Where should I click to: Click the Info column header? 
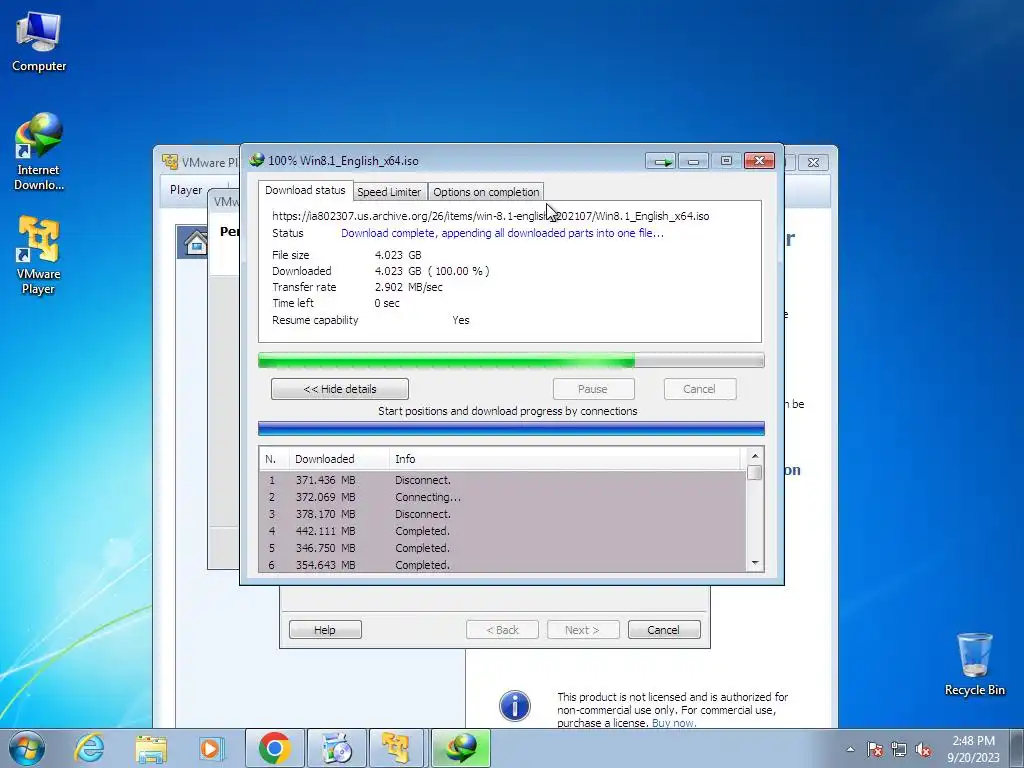[x=566, y=459]
